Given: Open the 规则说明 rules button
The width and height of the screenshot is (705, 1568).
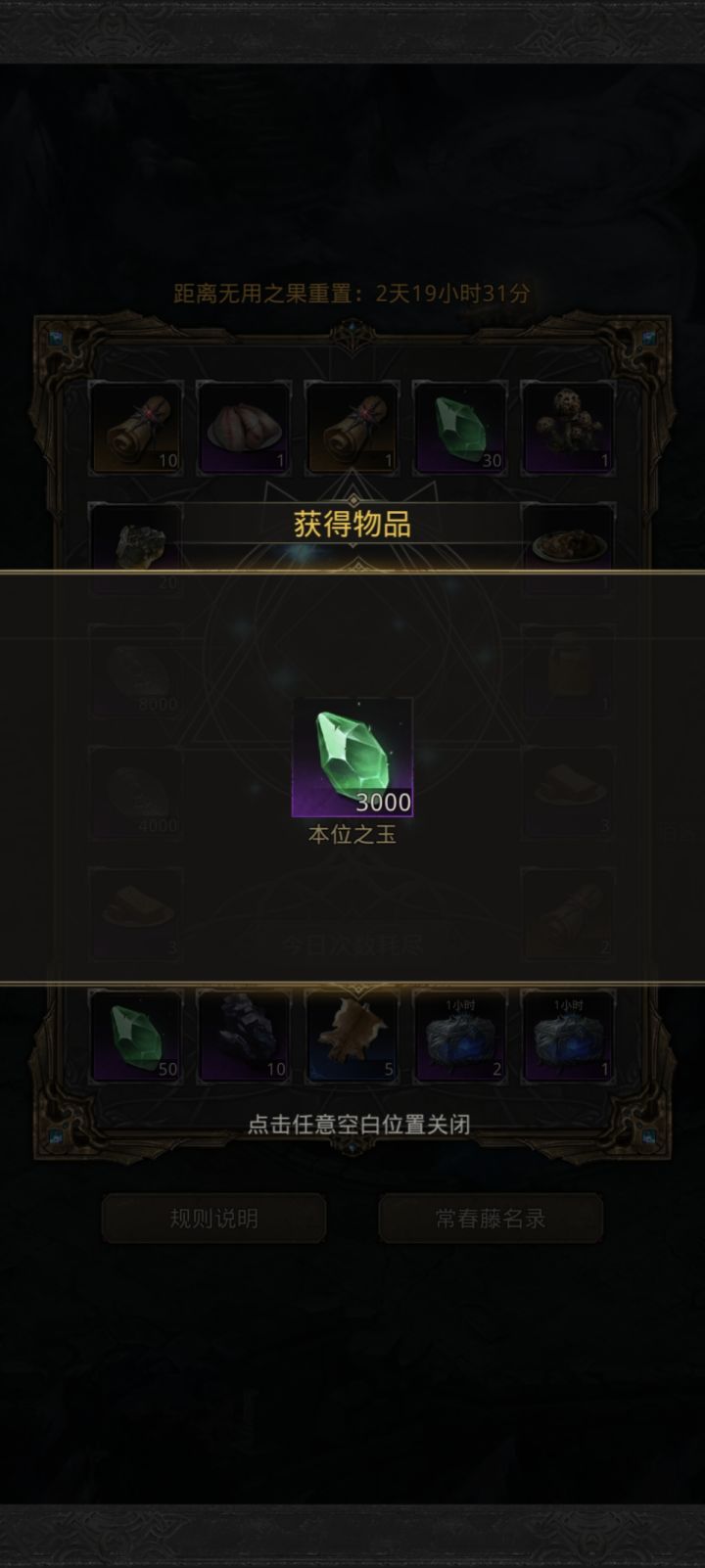Looking at the screenshot, I should [x=213, y=1219].
